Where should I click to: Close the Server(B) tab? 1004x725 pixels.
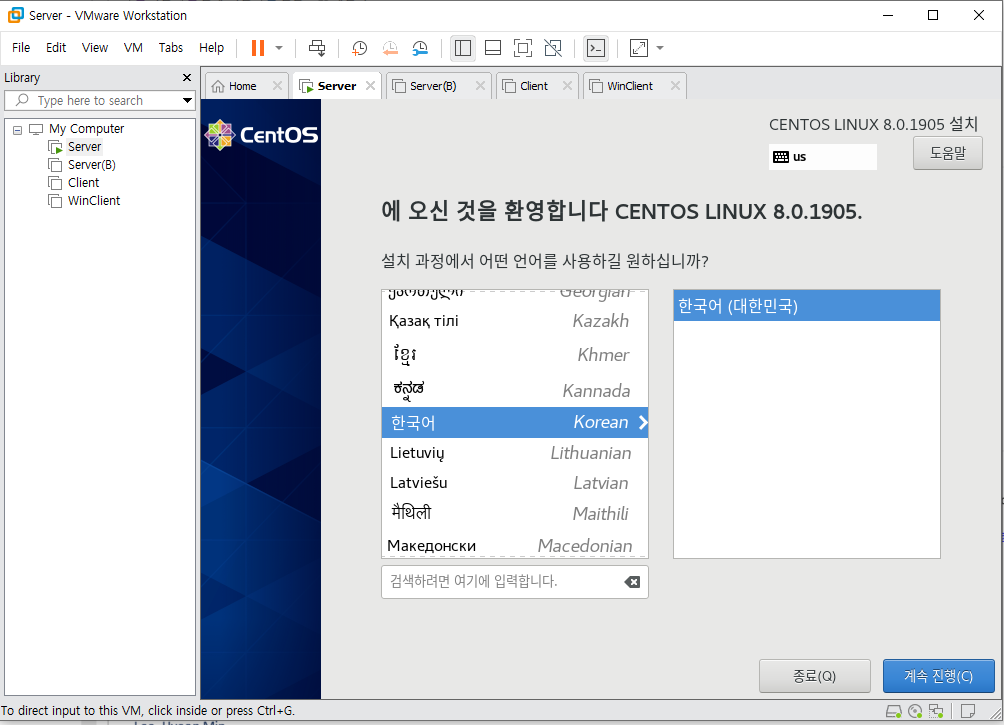pos(480,86)
